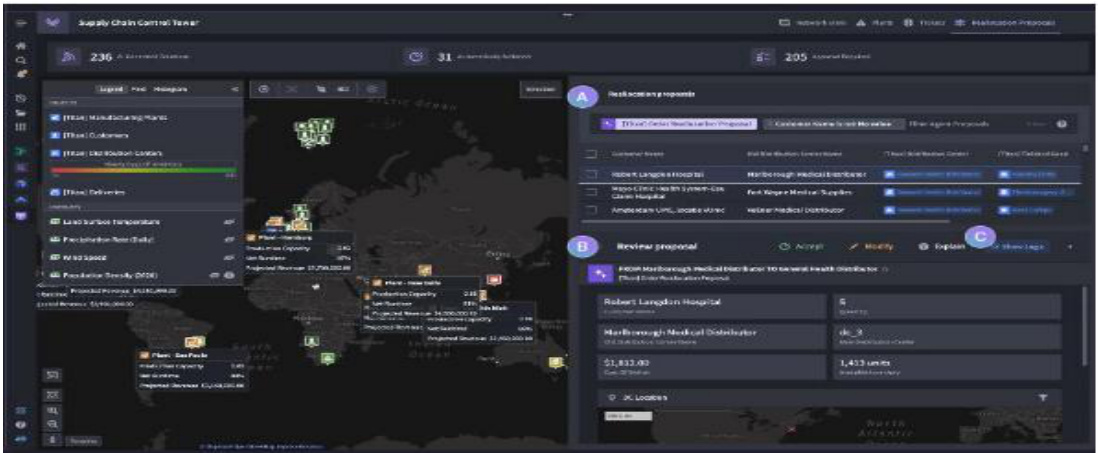The height and width of the screenshot is (453, 1098).
Task: Click the up chevron icon in the sidebar
Action: pos(21,199)
